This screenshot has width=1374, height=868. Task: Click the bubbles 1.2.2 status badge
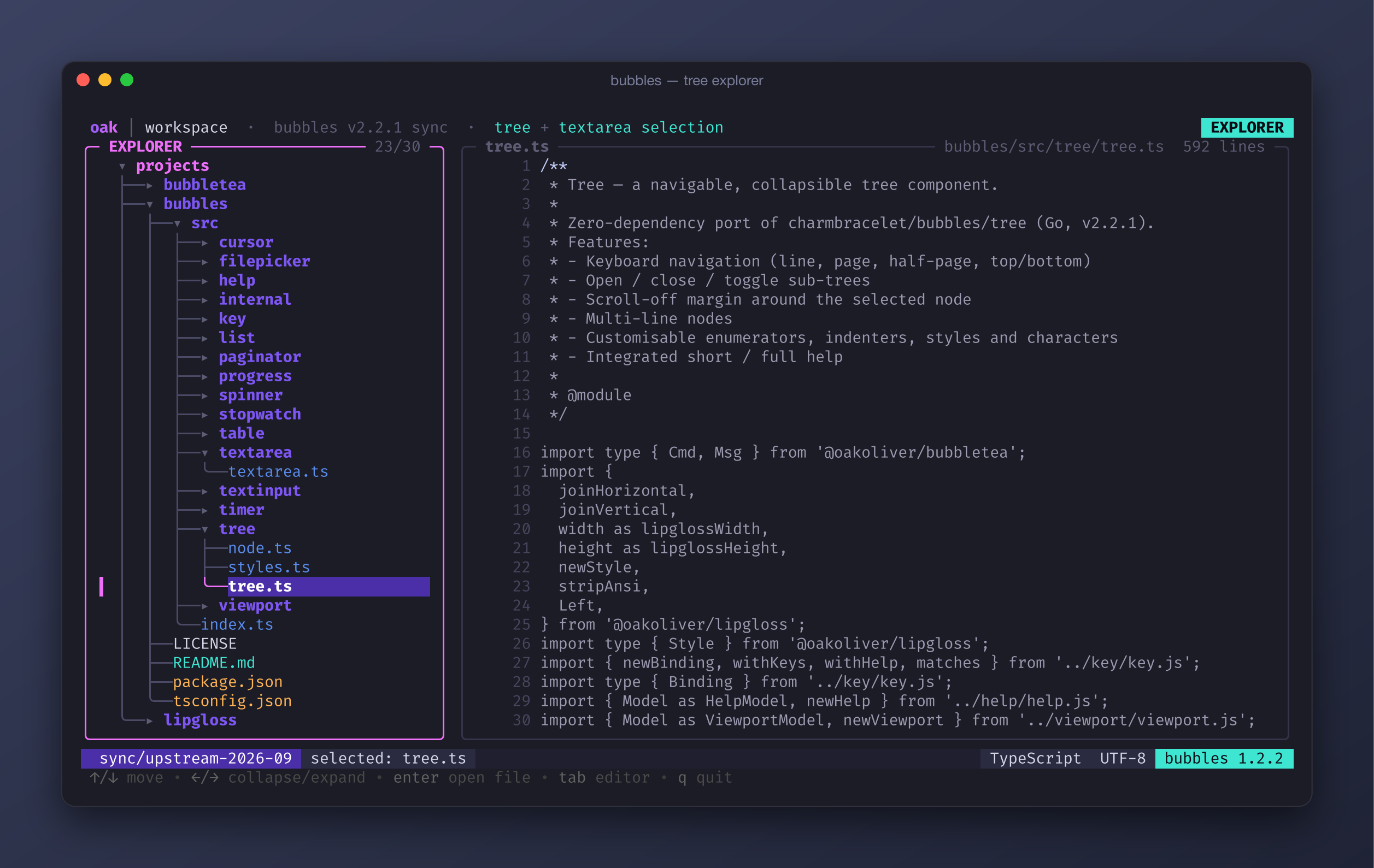pos(1224,758)
